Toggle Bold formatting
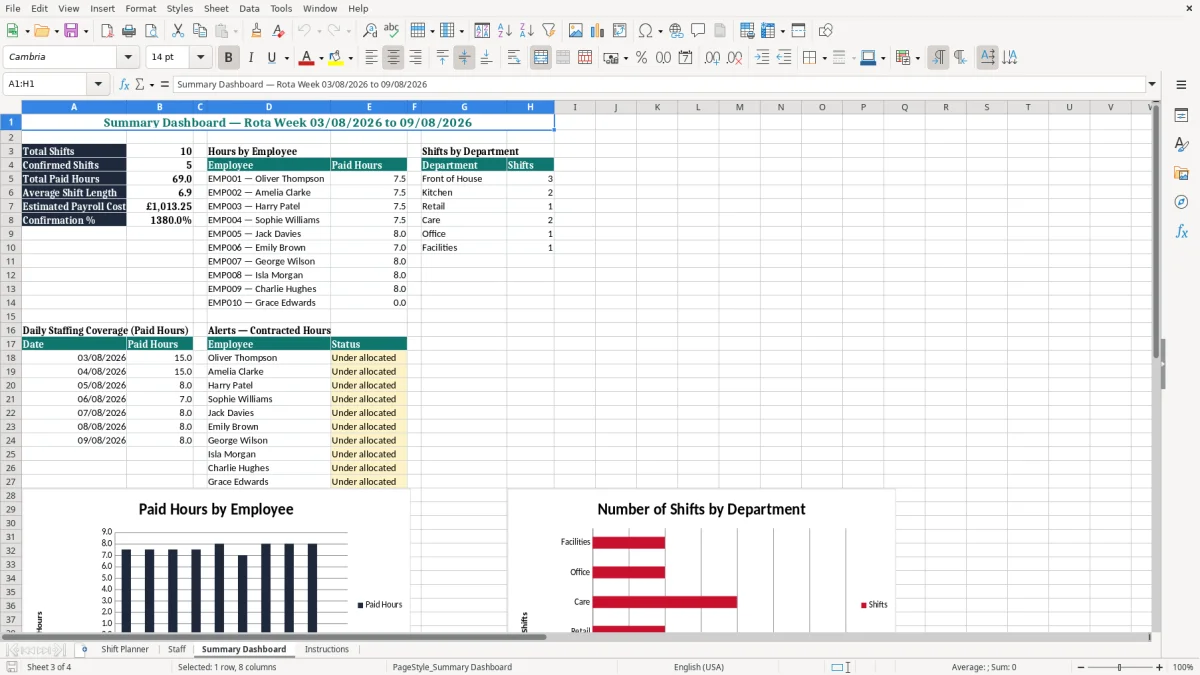Screen dimensions: 1200x675 point(228,58)
